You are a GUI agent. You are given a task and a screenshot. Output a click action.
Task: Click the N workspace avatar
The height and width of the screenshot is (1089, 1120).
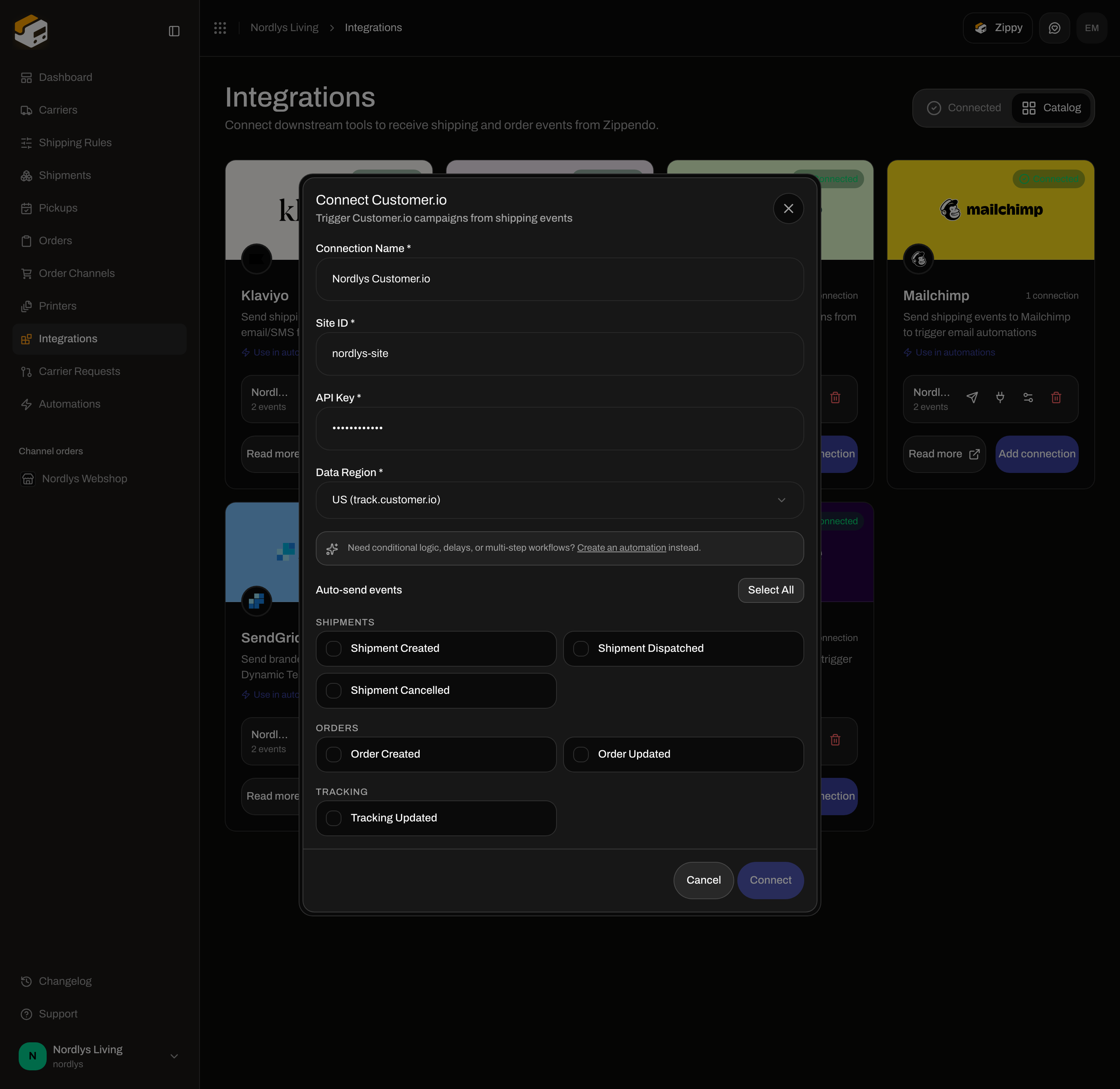33,1056
